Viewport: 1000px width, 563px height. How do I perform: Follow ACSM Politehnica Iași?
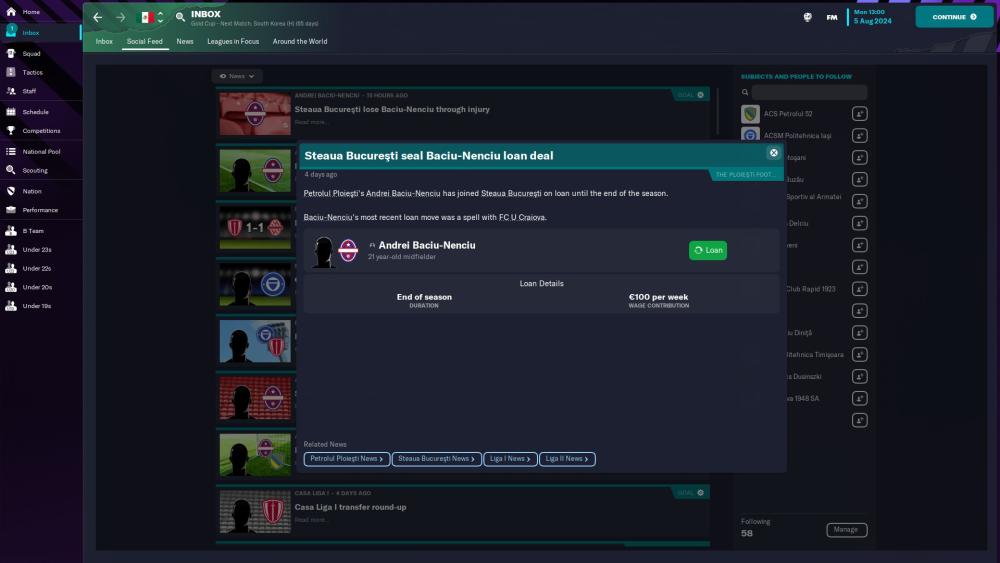pyautogui.click(x=859, y=136)
